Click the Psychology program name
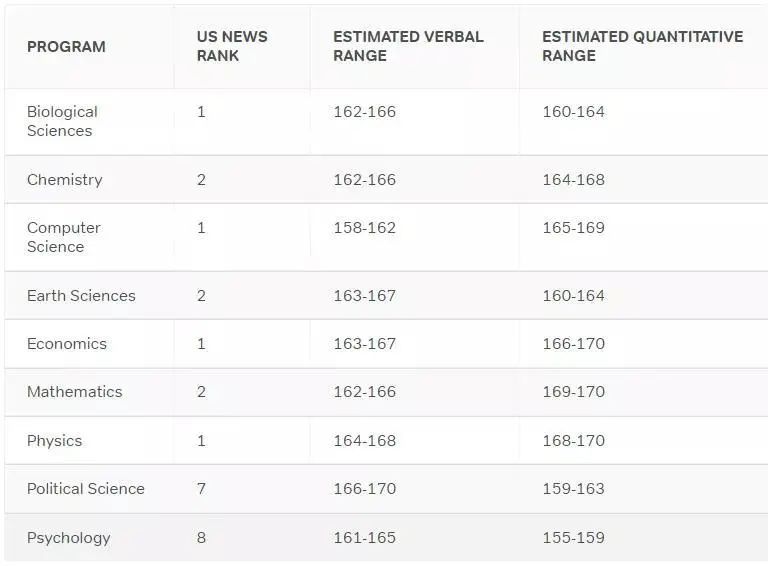 [x=69, y=538]
